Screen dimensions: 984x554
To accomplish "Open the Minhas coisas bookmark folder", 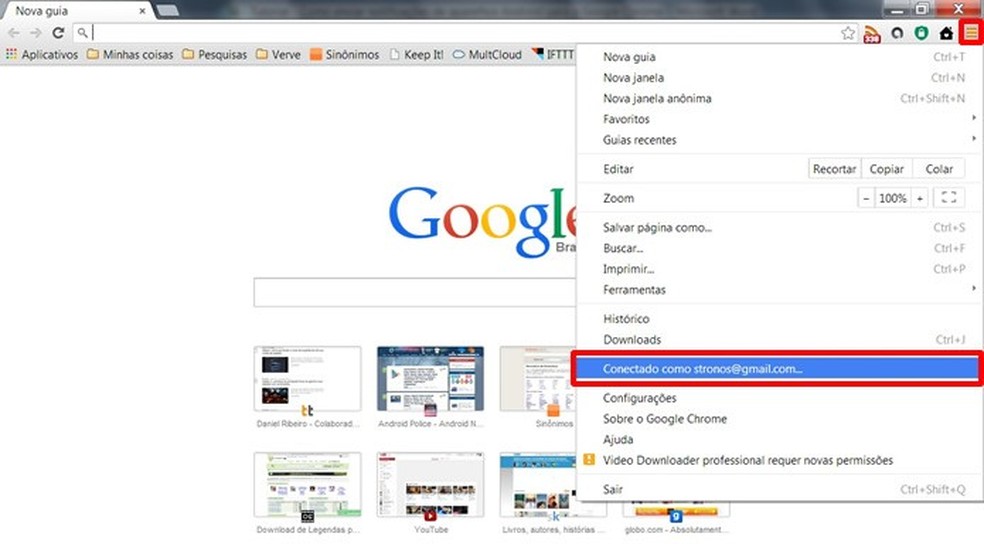I will point(130,55).
